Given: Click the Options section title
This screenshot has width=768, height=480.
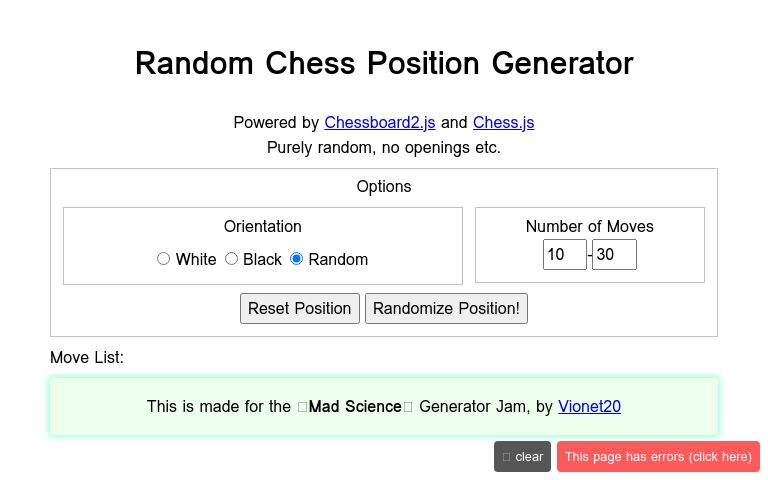Looking at the screenshot, I should point(384,187).
